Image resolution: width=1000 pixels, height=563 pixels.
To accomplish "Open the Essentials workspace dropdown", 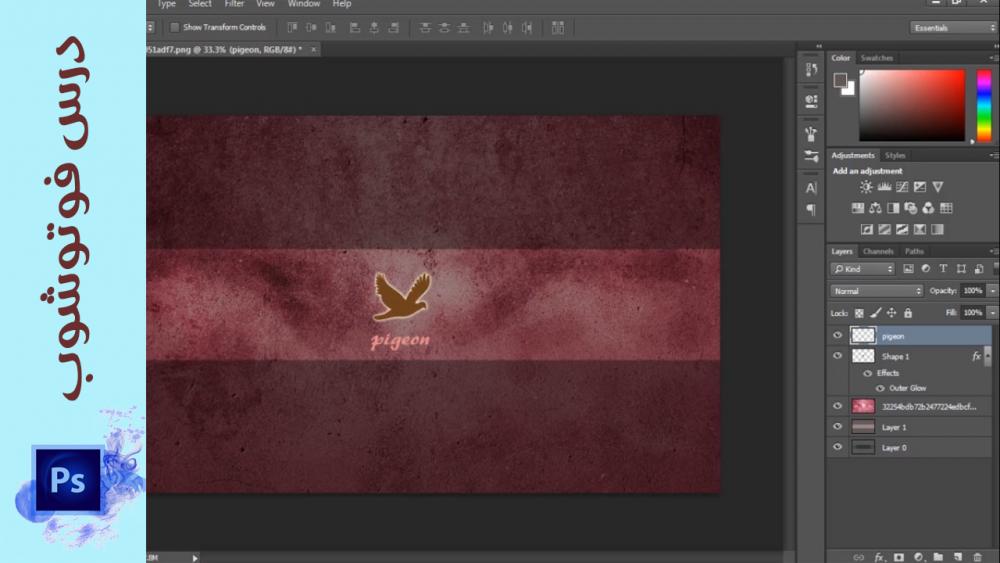I will pyautogui.click(x=952, y=28).
